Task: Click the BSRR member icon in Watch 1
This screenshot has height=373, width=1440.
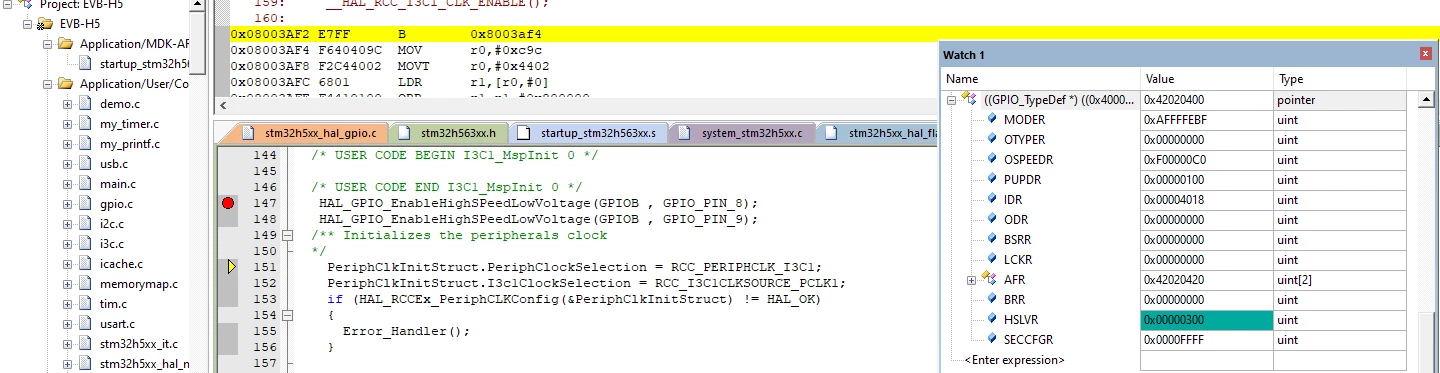Action: coord(992,239)
